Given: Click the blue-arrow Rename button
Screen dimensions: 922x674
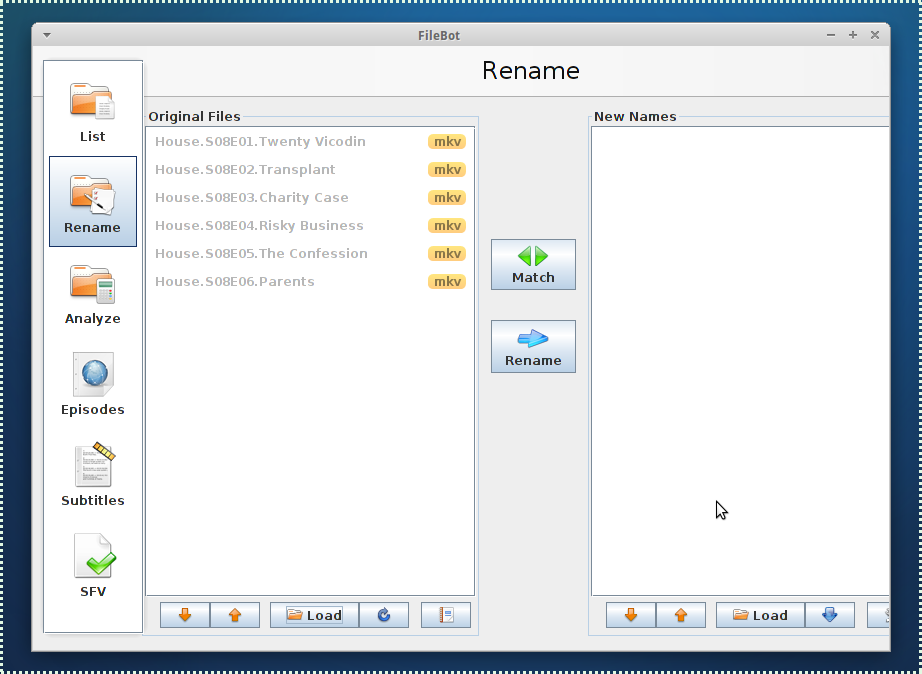Looking at the screenshot, I should [x=533, y=347].
